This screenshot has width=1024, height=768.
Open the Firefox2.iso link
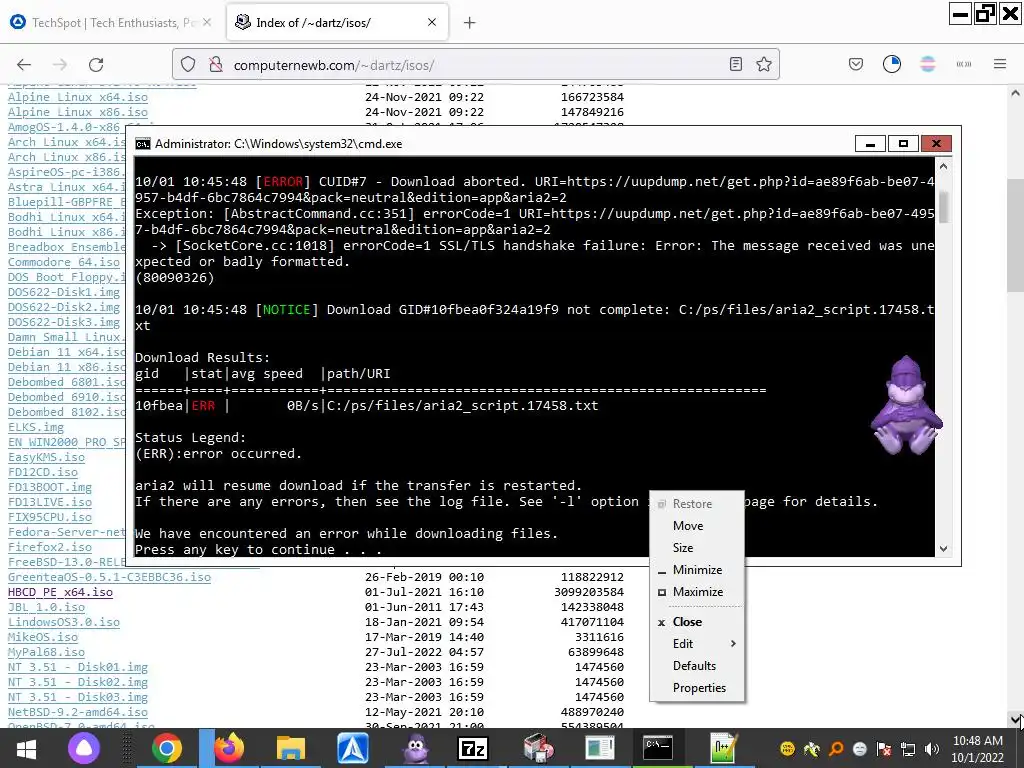point(50,547)
